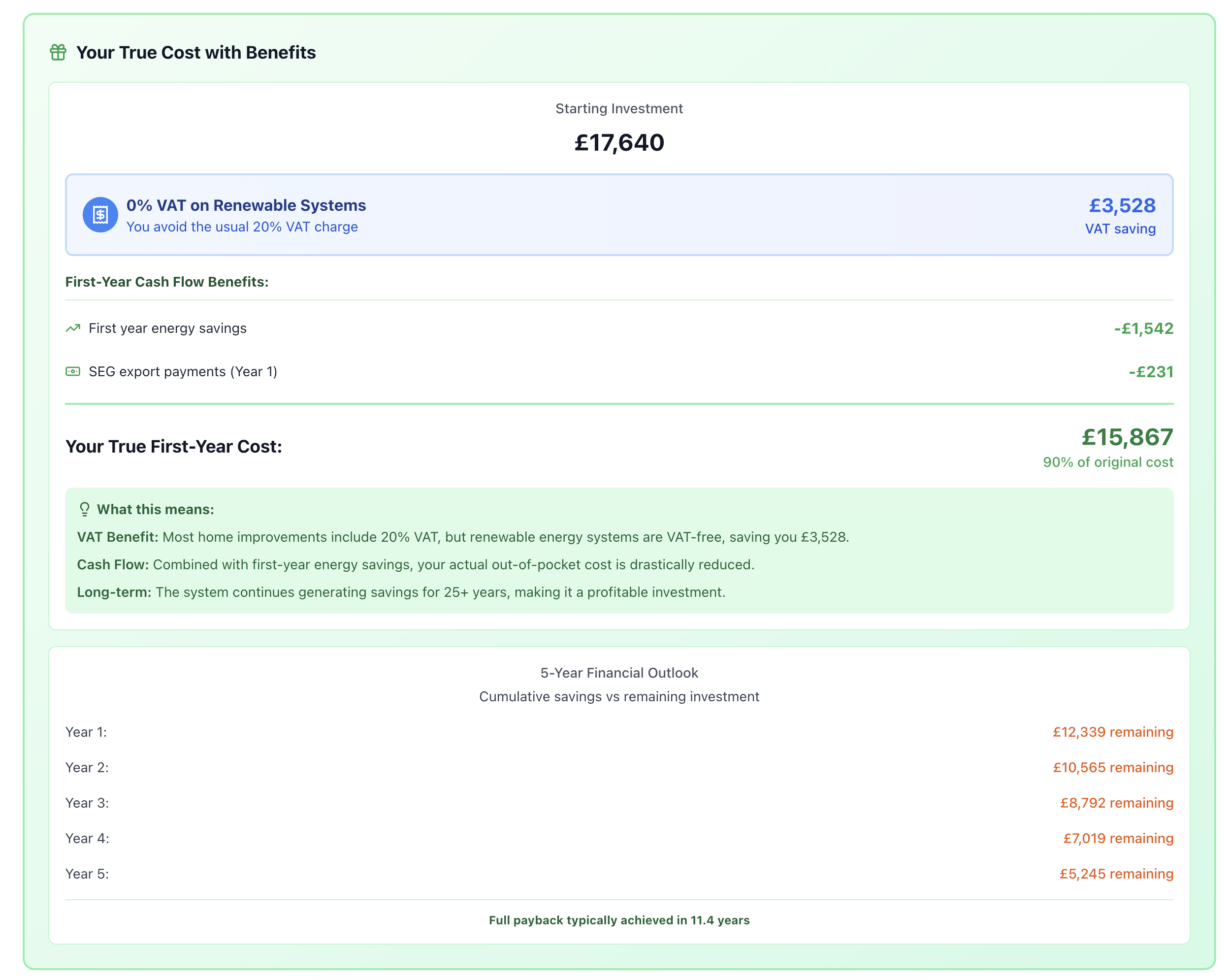Select SEG export payments (Year 1) label
1229x980 pixels.
pyautogui.click(x=182, y=372)
